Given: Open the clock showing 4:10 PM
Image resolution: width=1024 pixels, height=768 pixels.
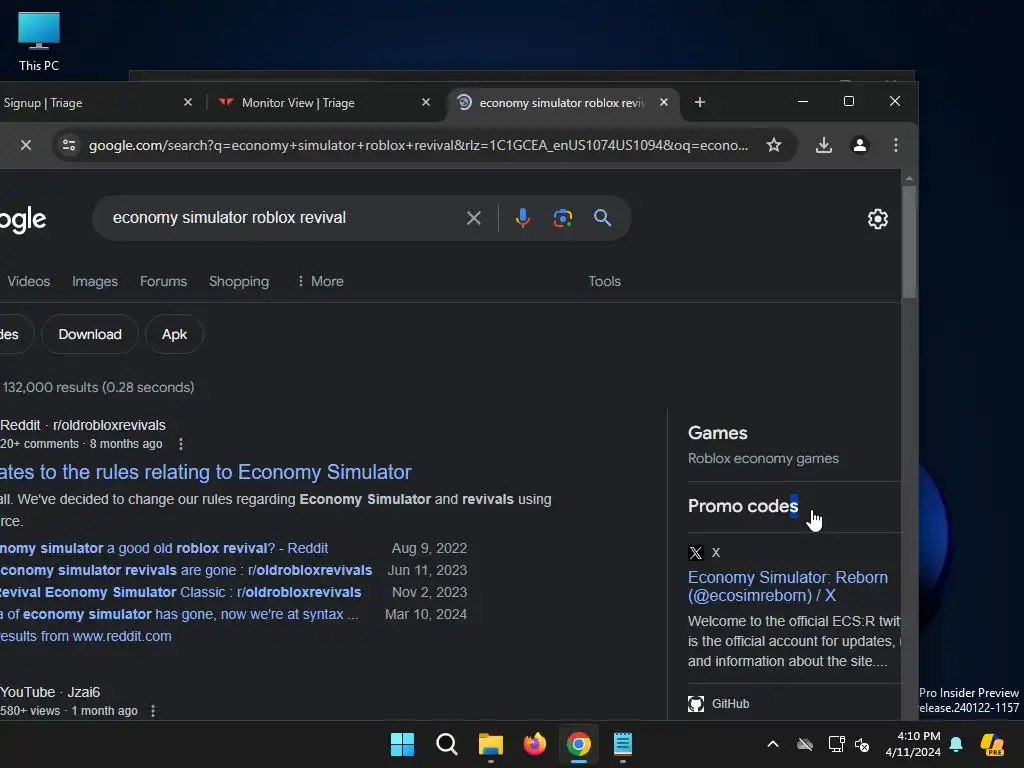Looking at the screenshot, I should coord(913,744).
